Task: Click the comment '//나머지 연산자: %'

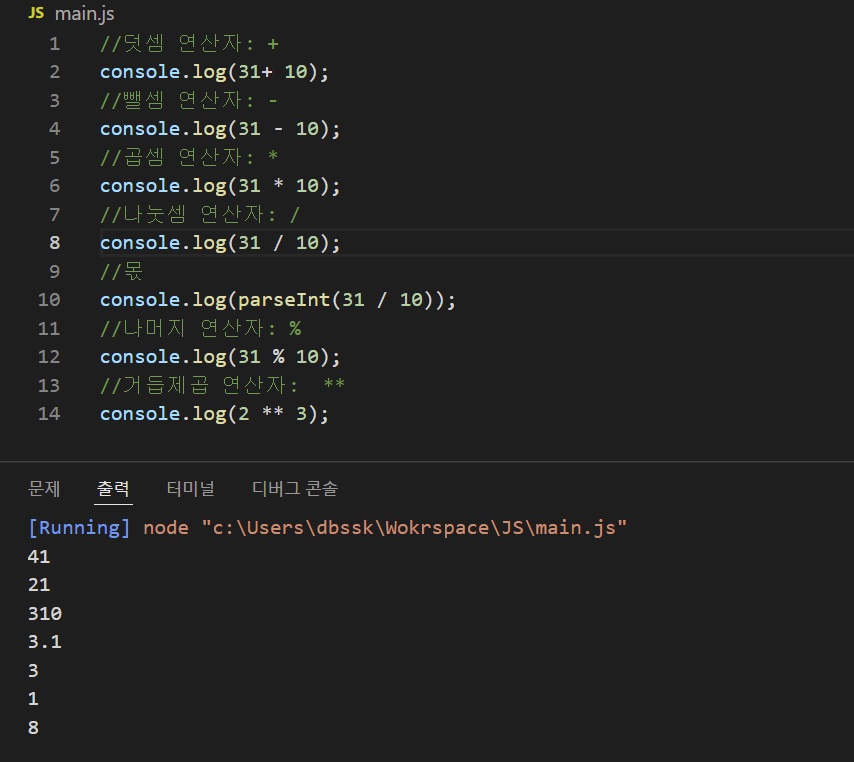Action: click(x=200, y=328)
